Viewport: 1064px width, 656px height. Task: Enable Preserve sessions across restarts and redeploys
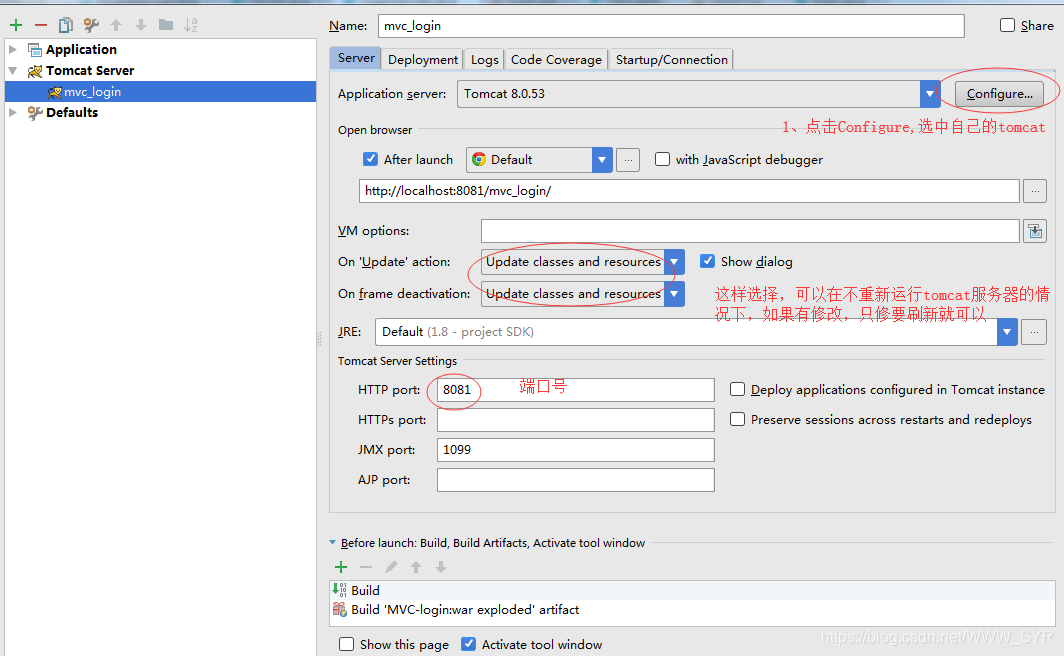click(x=738, y=419)
